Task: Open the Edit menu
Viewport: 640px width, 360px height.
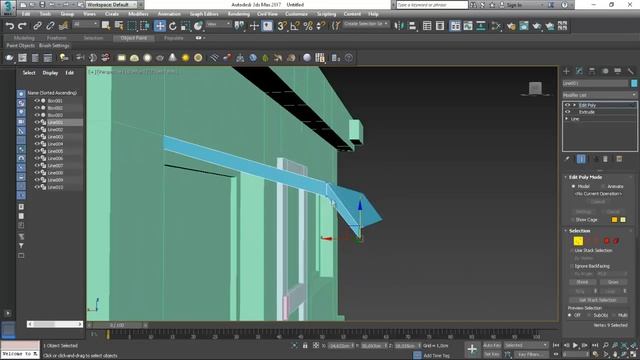Action: [26, 14]
